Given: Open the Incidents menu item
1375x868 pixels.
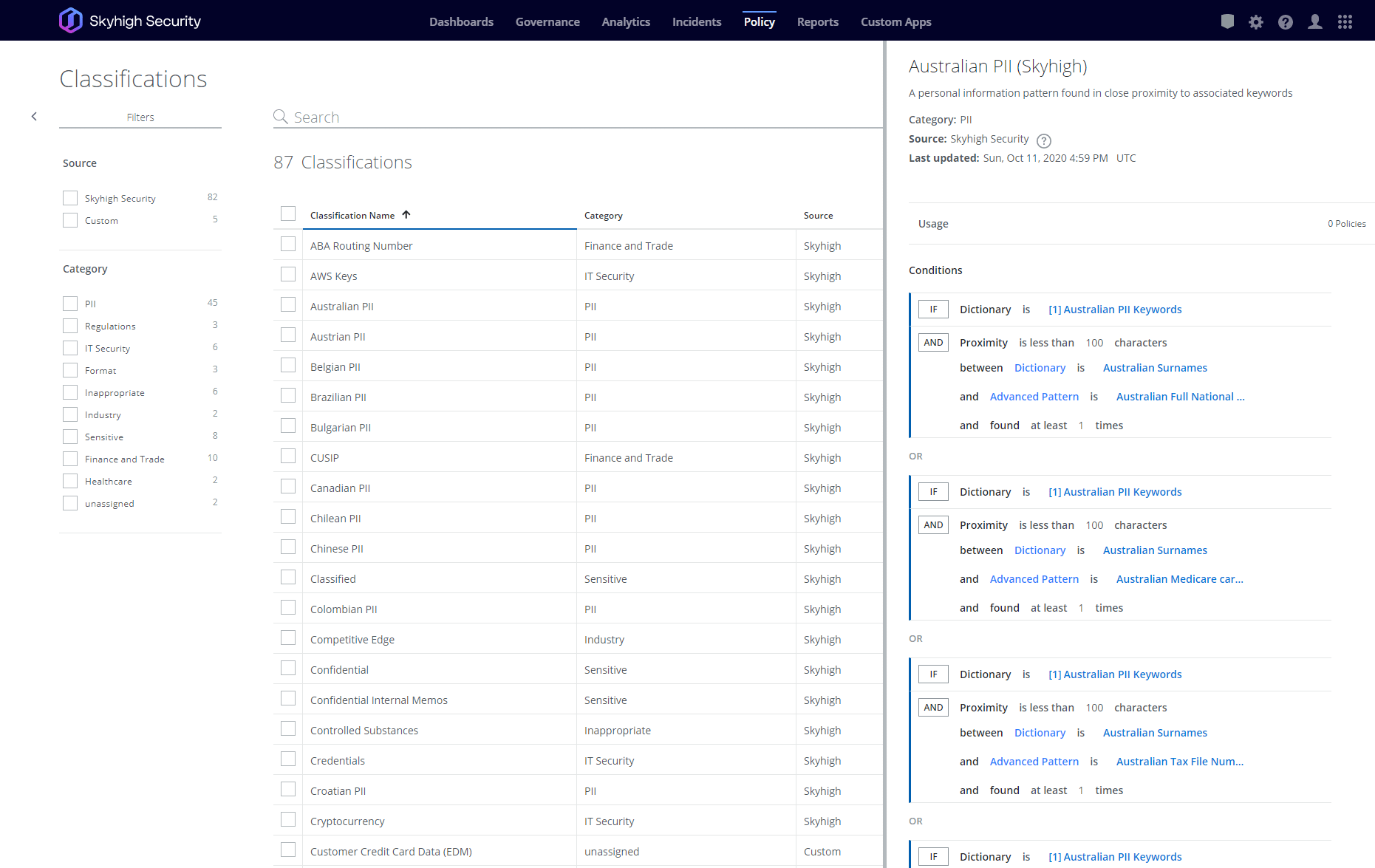Looking at the screenshot, I should point(696,21).
